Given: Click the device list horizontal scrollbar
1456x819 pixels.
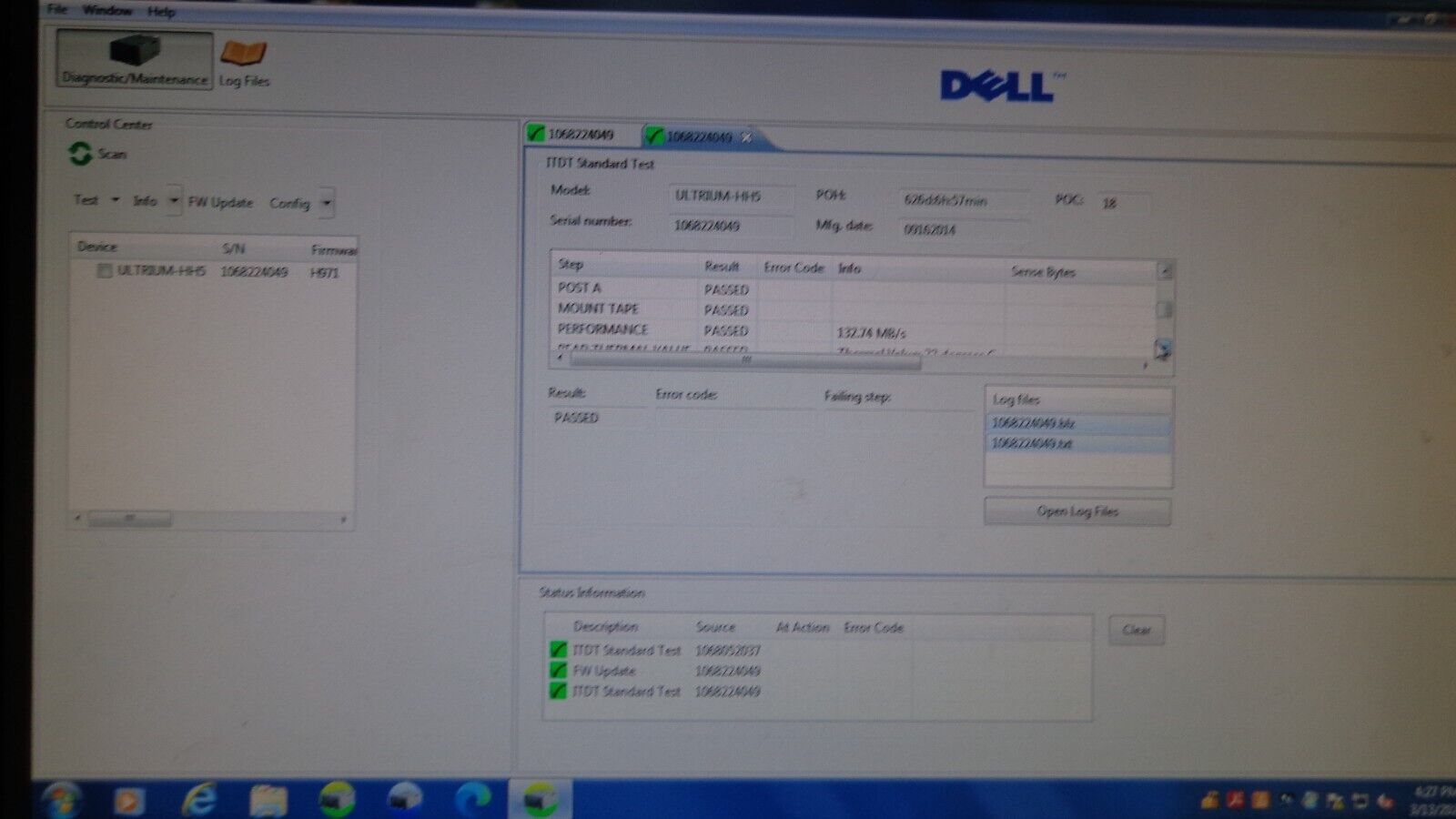Looking at the screenshot, I should click(x=129, y=520).
